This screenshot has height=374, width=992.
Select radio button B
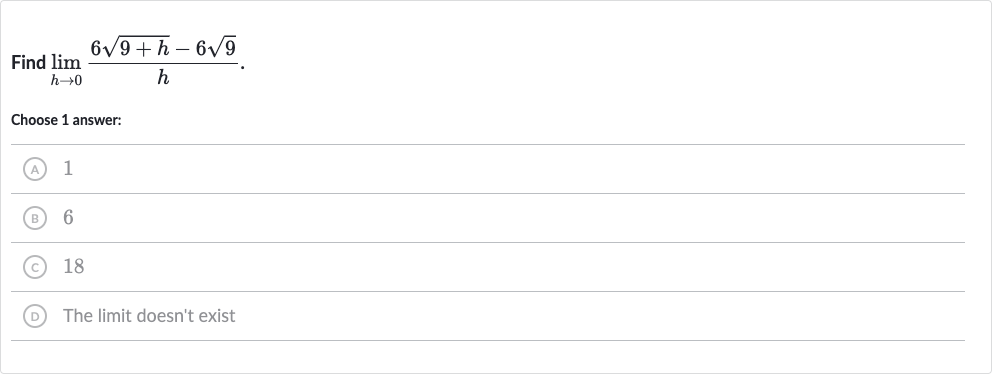(x=35, y=218)
